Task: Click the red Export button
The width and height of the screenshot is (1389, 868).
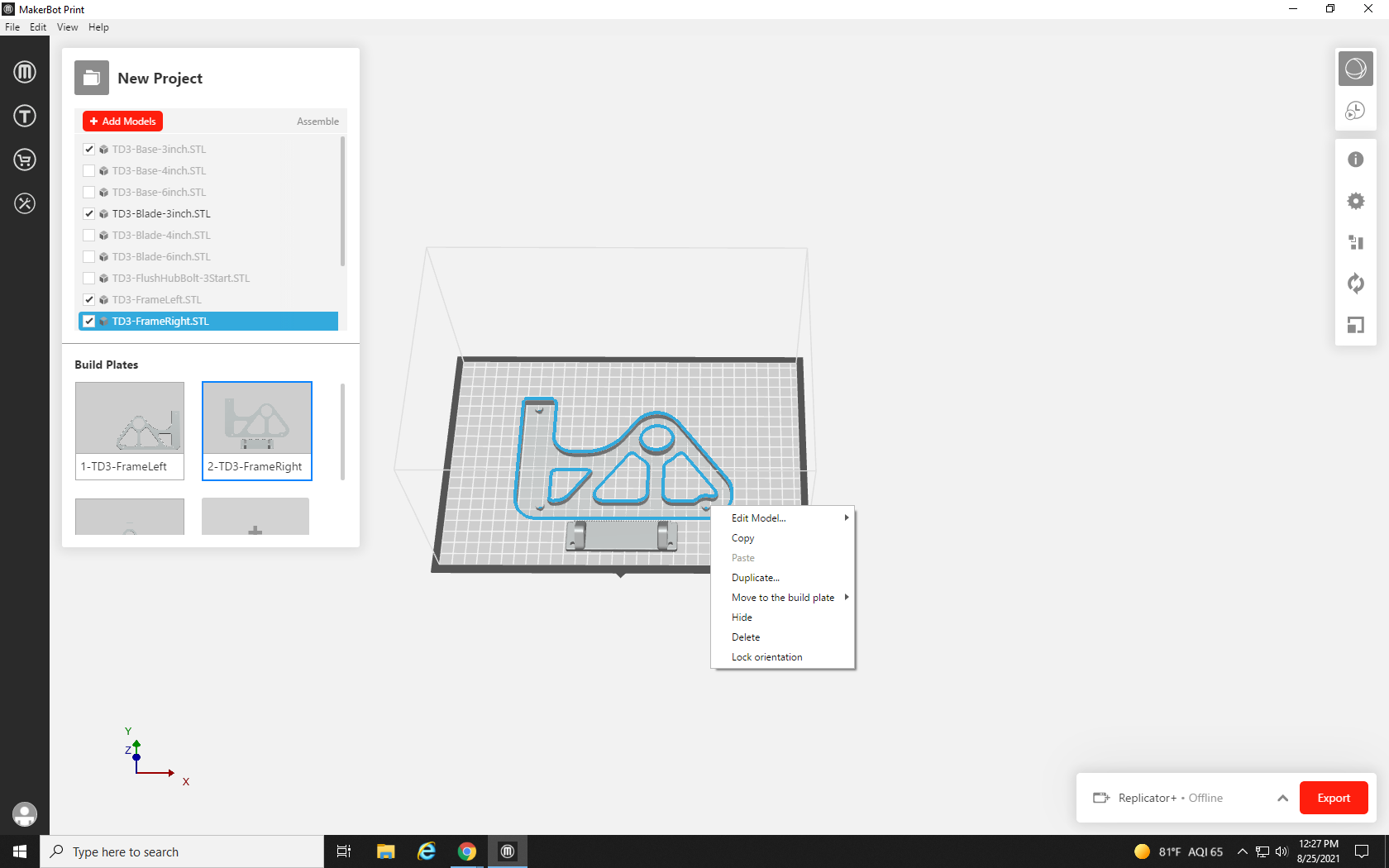Action: click(x=1334, y=798)
